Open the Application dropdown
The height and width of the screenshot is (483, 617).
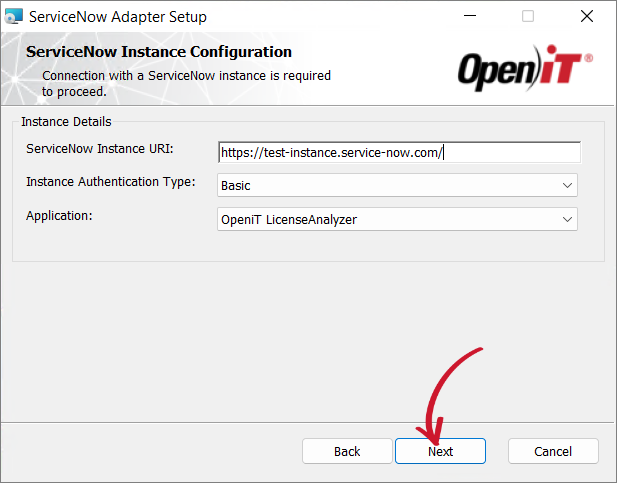397,219
